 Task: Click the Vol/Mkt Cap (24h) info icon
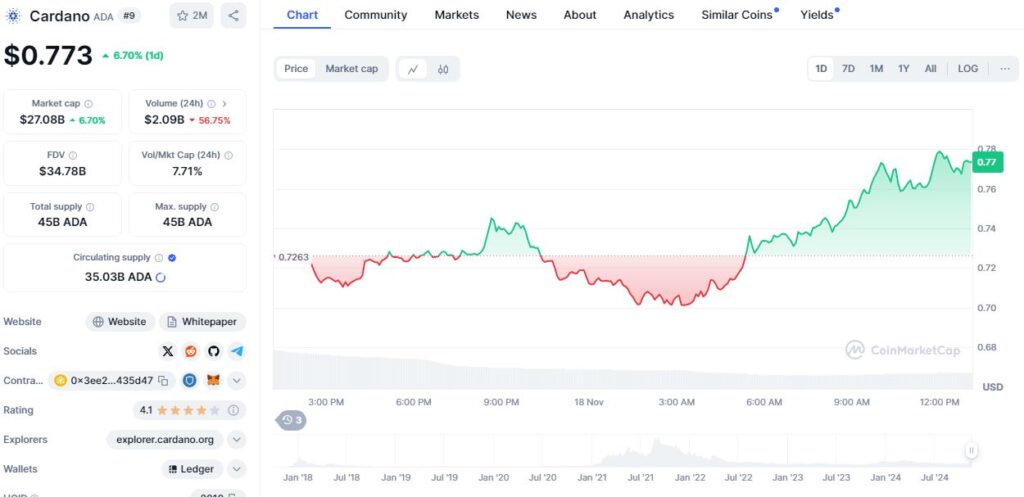[229, 155]
